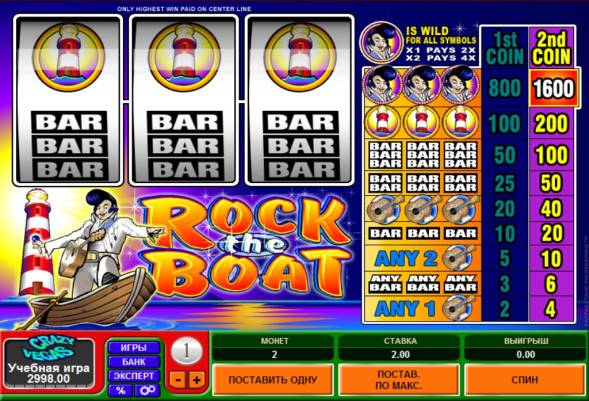The height and width of the screenshot is (401, 589).
Task: Click ПОСТАВИТЬ ОДНУ bet button
Action: 273,380
